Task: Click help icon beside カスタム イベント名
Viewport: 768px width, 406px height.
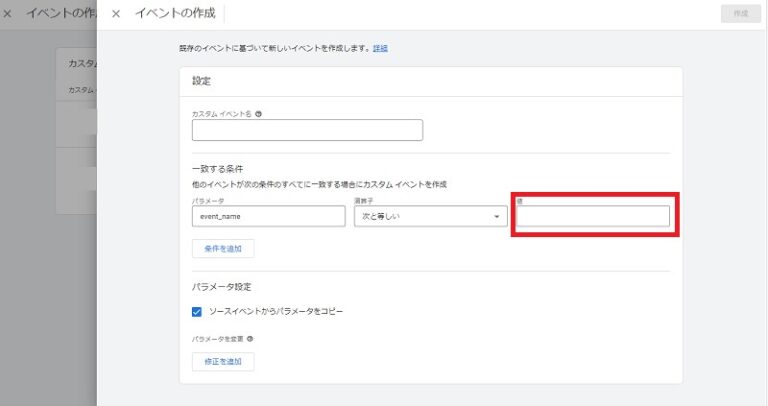Action: [259, 114]
